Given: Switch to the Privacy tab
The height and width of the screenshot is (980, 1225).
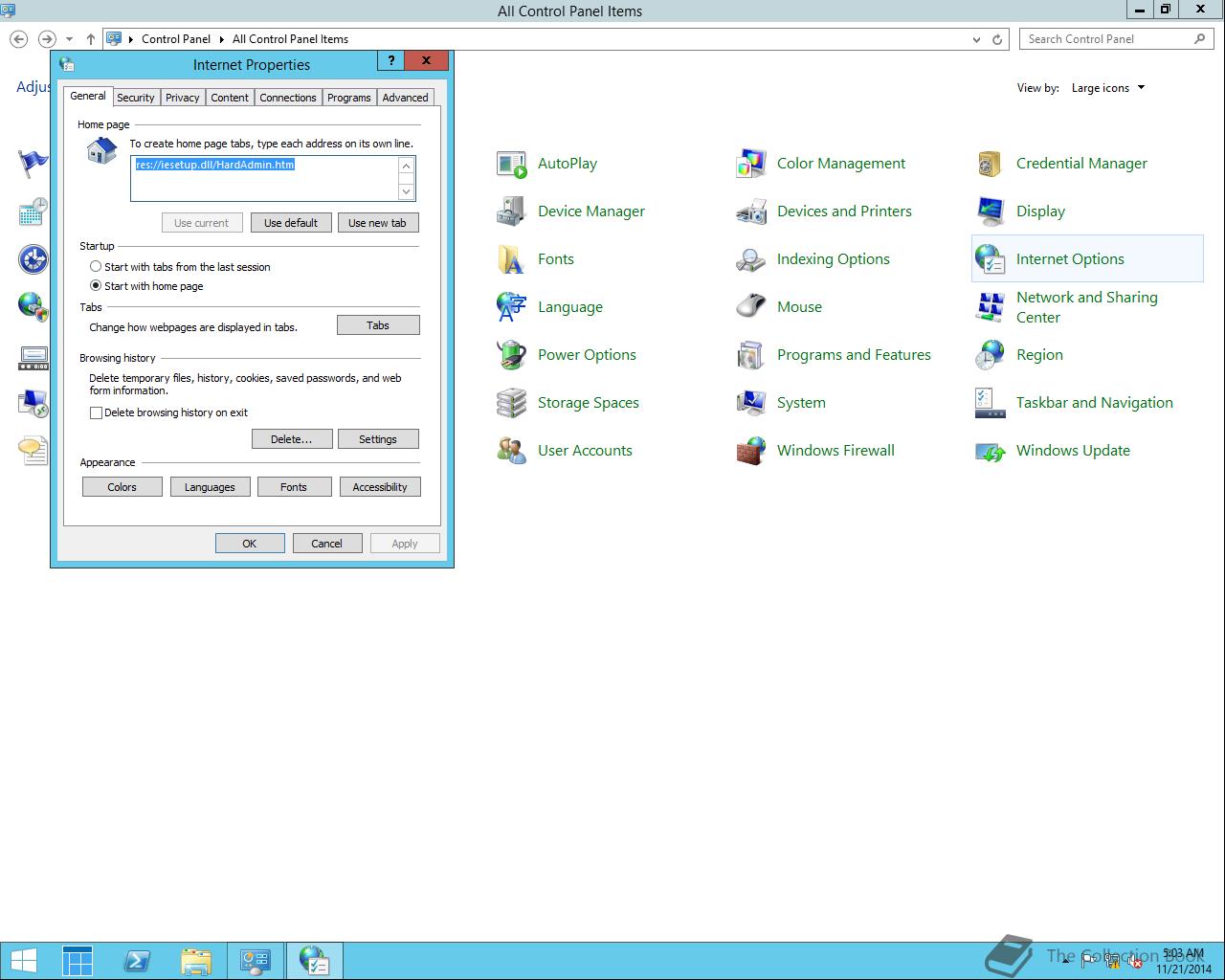Looking at the screenshot, I should pos(182,98).
